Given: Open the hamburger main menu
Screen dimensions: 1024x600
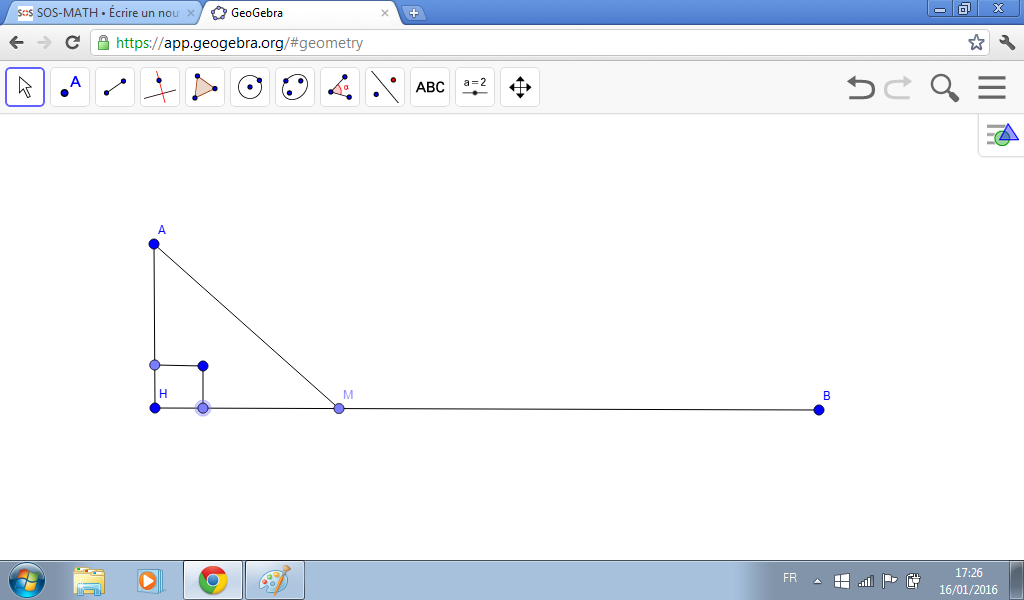Looking at the screenshot, I should tap(991, 88).
